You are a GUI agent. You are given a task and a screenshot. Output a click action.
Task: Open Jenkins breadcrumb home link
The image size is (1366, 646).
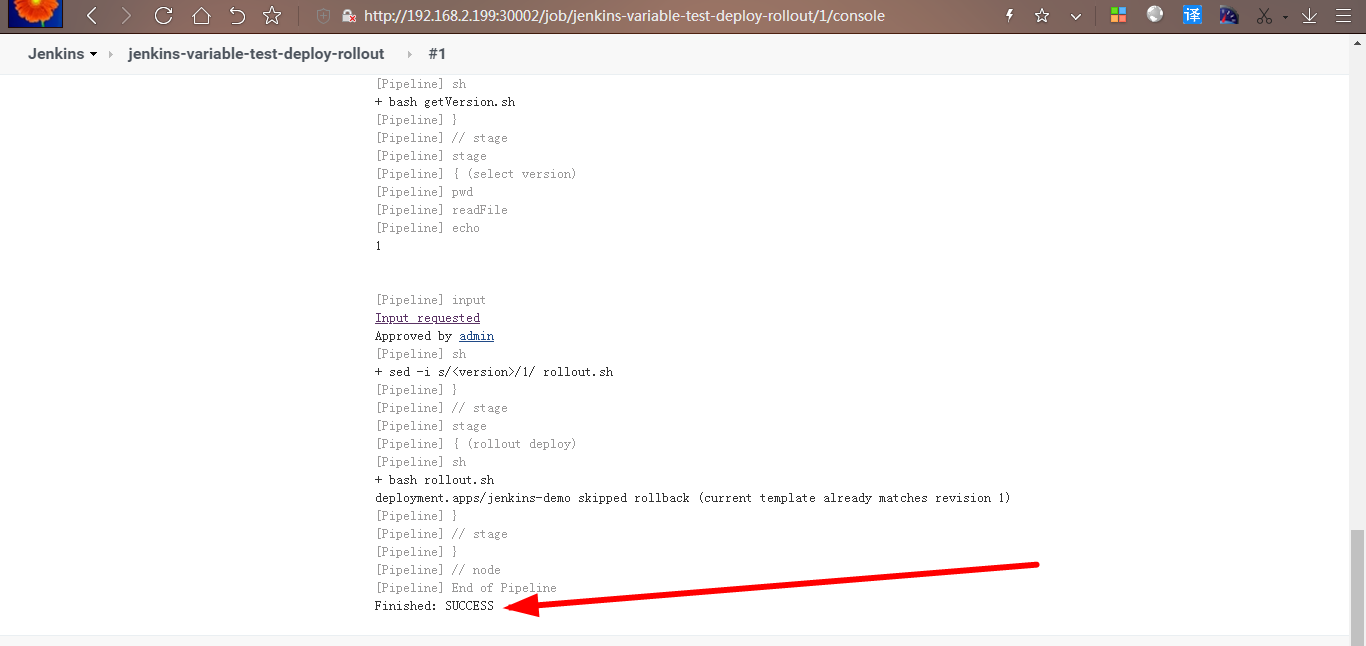[x=56, y=54]
